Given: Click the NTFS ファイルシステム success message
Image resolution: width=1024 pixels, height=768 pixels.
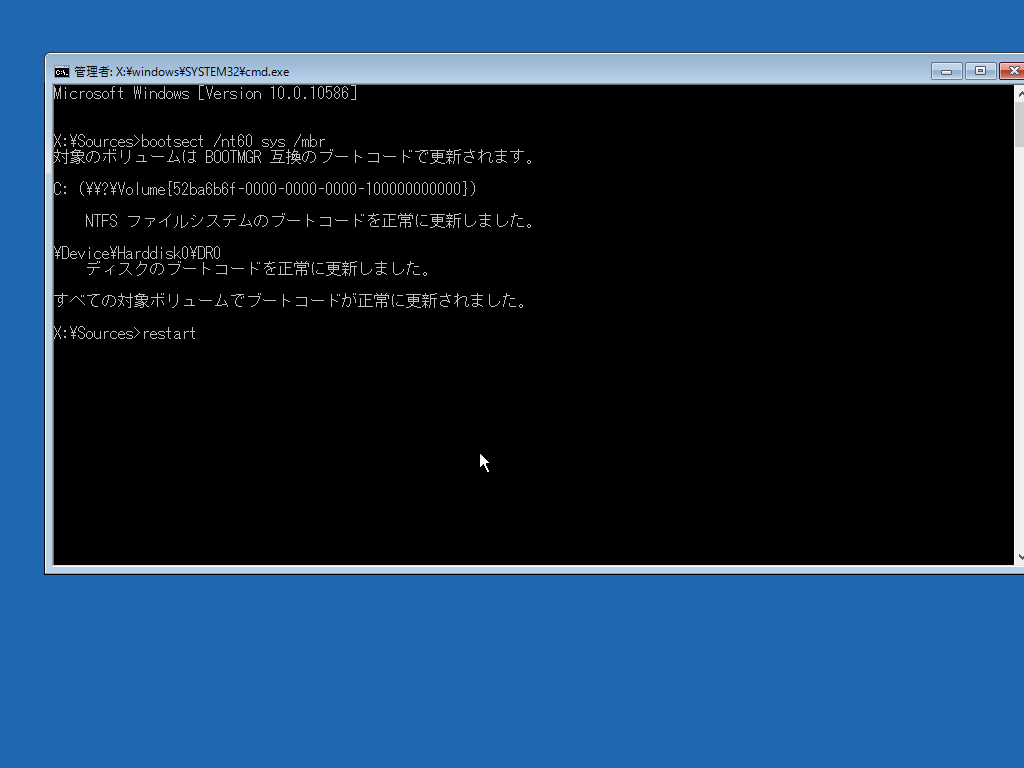Looking at the screenshot, I should coord(310,221).
